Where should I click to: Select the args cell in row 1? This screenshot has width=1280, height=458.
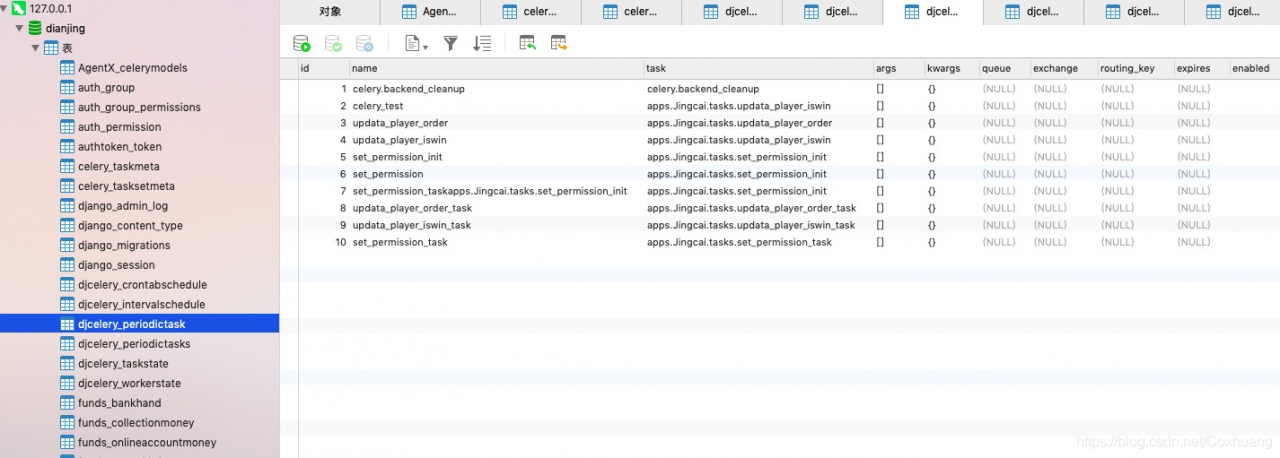coord(899,89)
